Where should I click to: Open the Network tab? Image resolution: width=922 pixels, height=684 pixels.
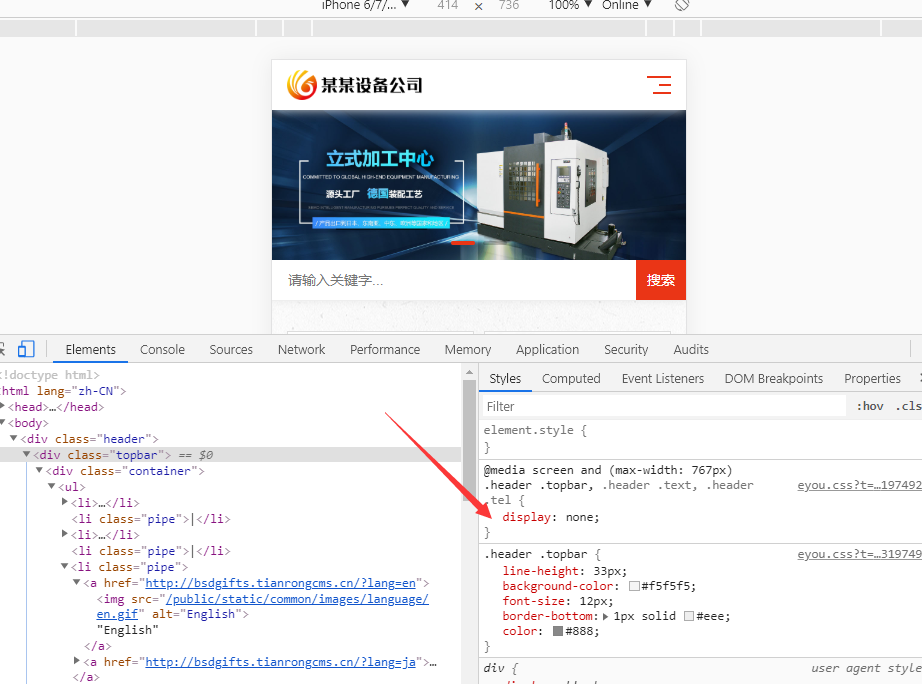pos(301,349)
